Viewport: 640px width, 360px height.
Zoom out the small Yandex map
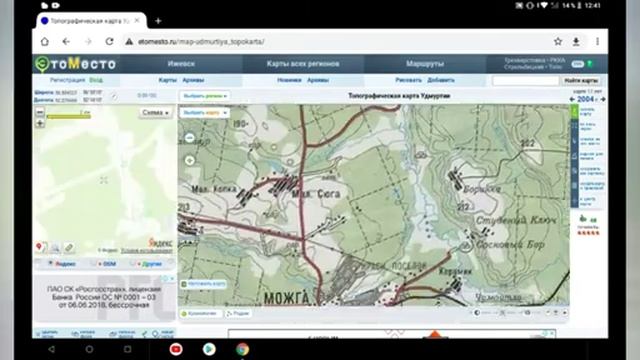[x=40, y=112]
